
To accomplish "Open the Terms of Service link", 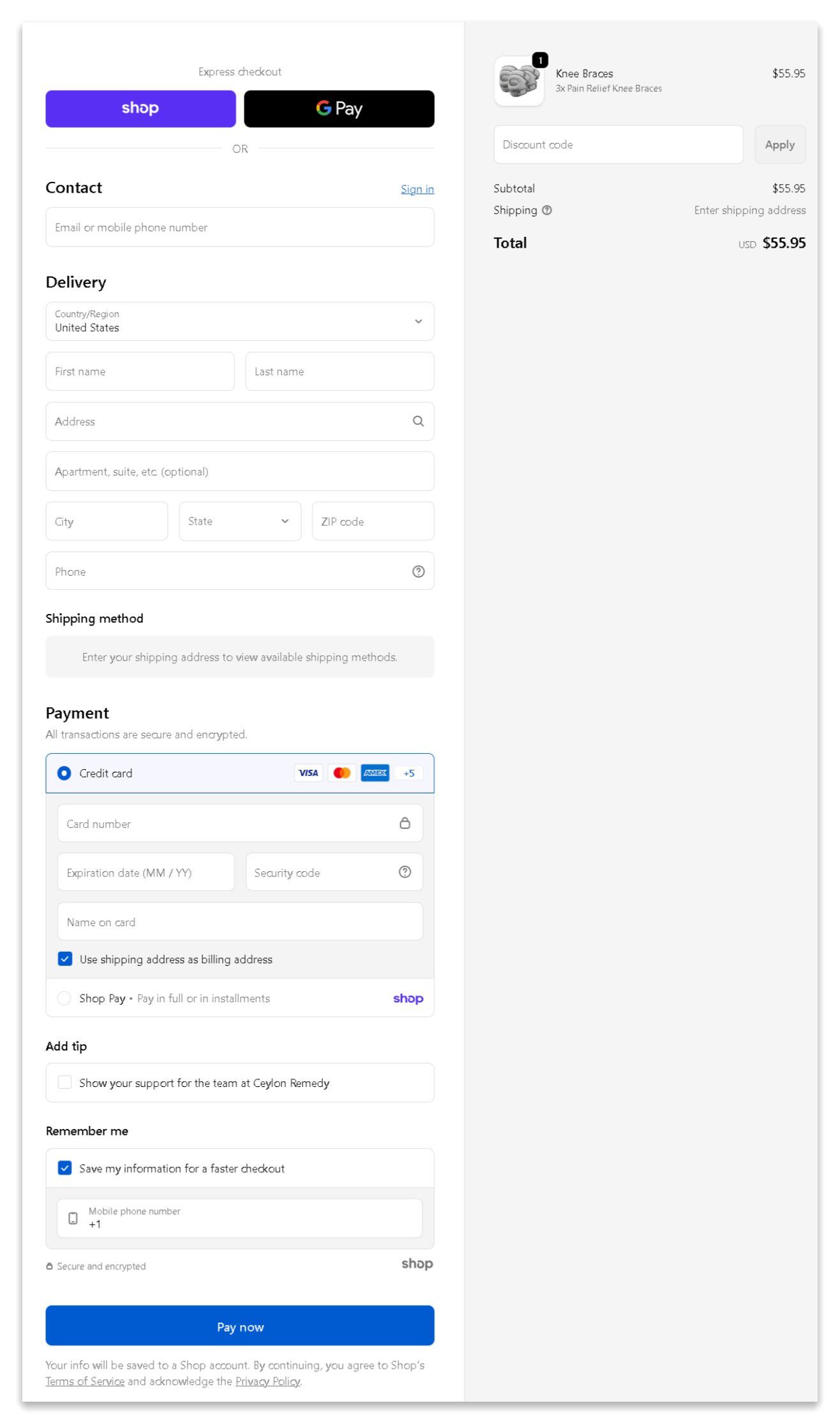I will [85, 1381].
